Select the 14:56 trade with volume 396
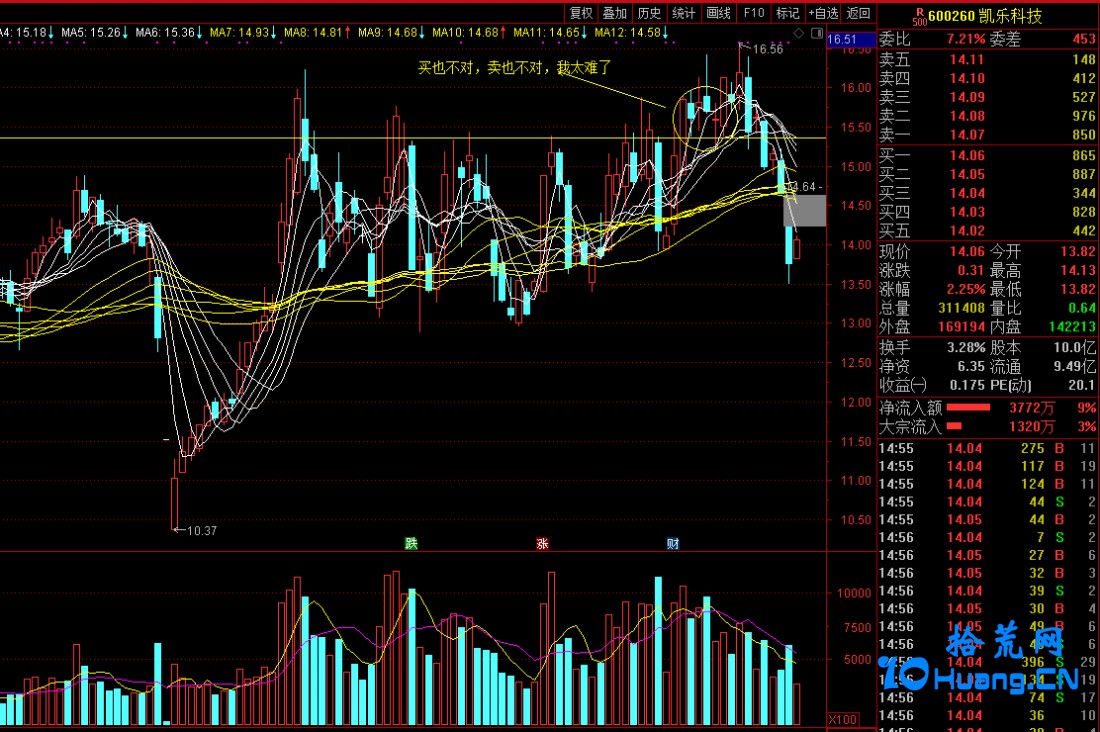1100x732 pixels. (988, 663)
